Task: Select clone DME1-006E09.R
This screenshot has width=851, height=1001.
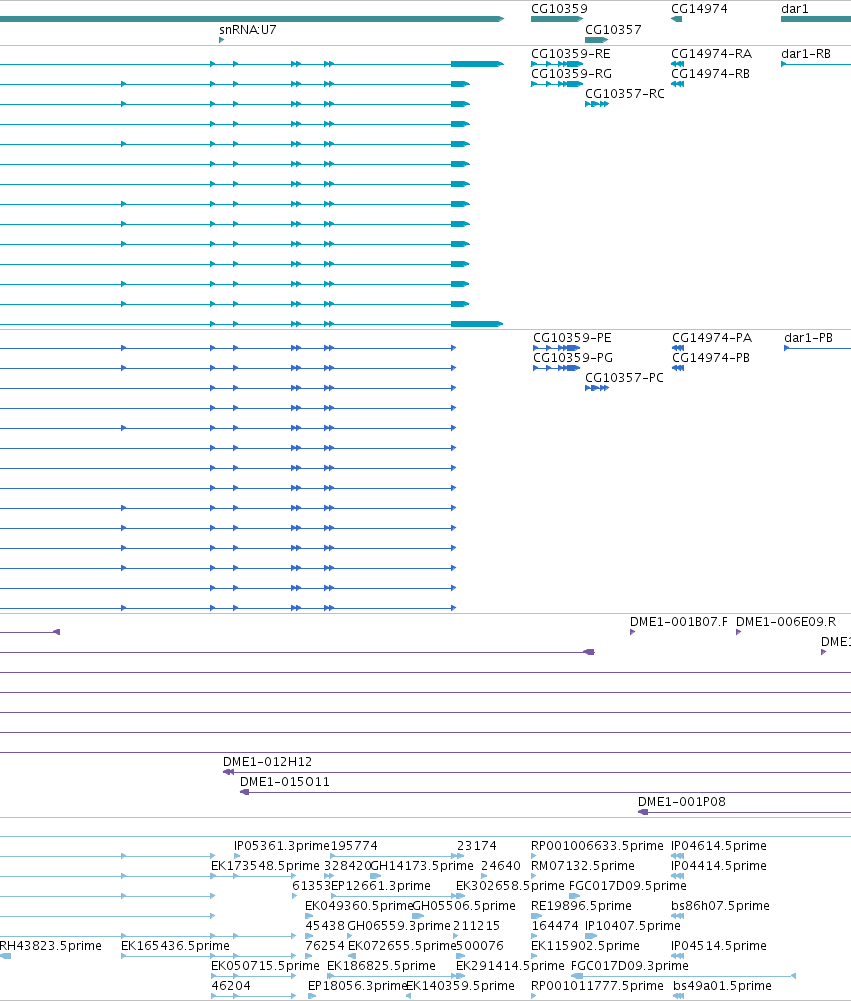Action: click(x=786, y=622)
